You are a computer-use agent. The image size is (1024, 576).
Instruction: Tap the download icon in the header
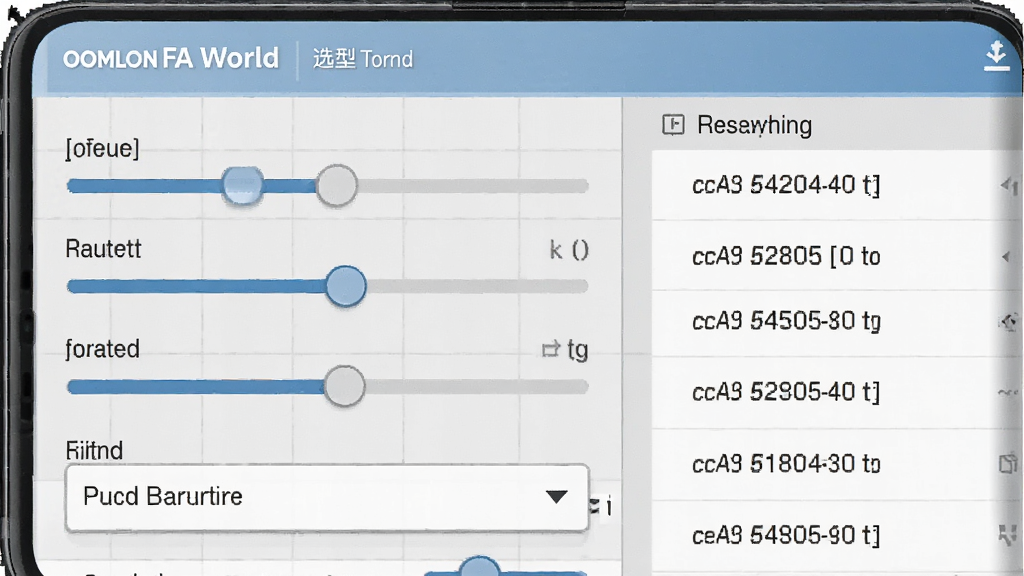click(996, 56)
